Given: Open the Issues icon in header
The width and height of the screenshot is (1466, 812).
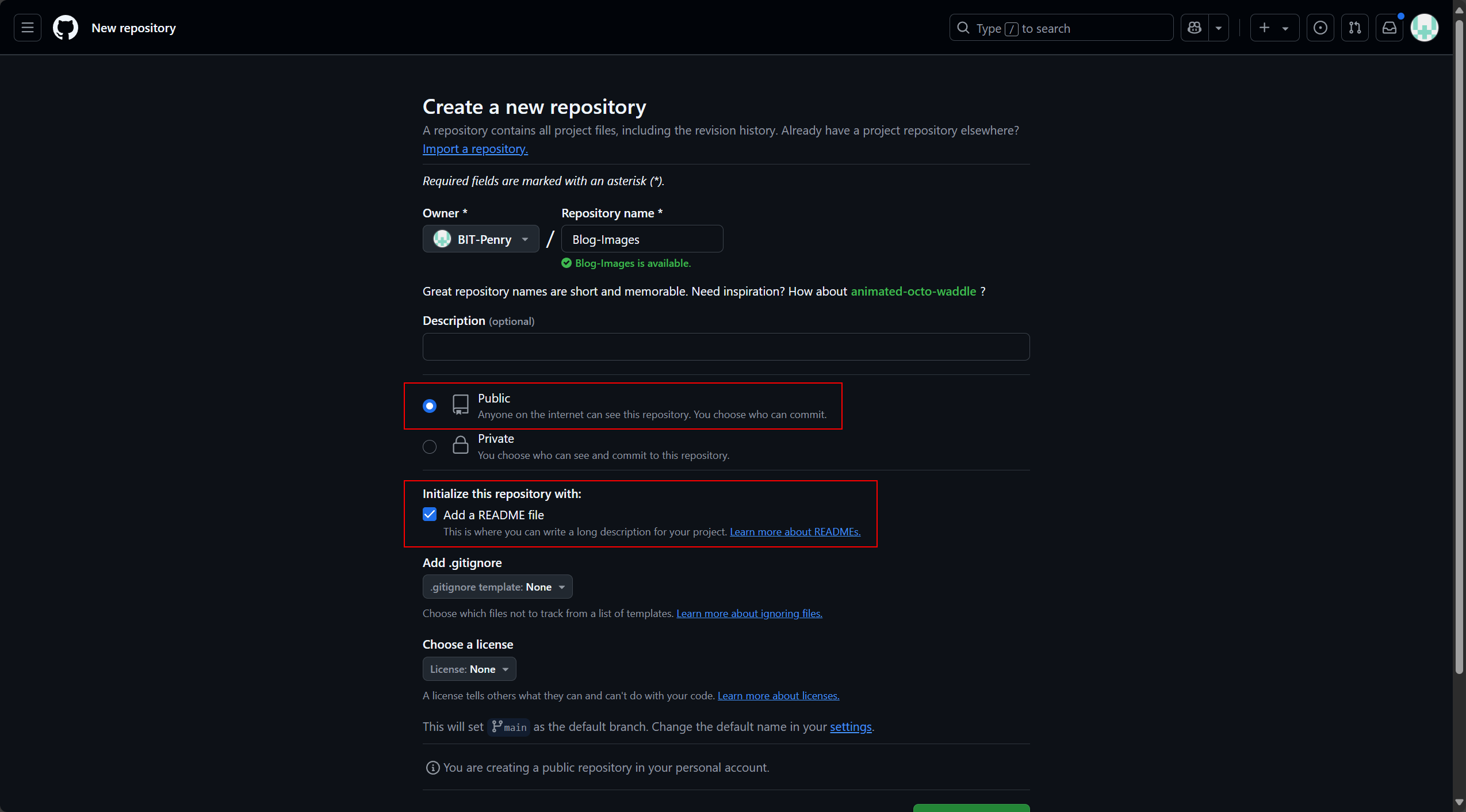Looking at the screenshot, I should [1320, 28].
